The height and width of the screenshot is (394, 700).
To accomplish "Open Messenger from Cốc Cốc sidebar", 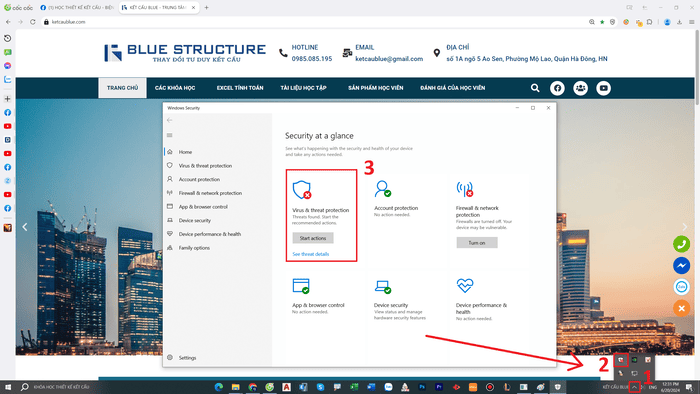I will coord(8,66).
